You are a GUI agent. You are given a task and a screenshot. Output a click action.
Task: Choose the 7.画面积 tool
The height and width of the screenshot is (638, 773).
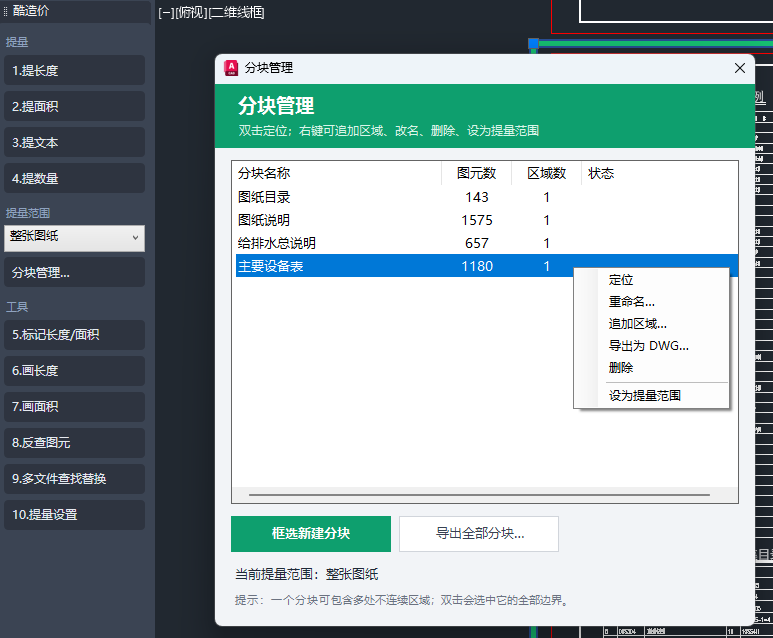(74, 407)
